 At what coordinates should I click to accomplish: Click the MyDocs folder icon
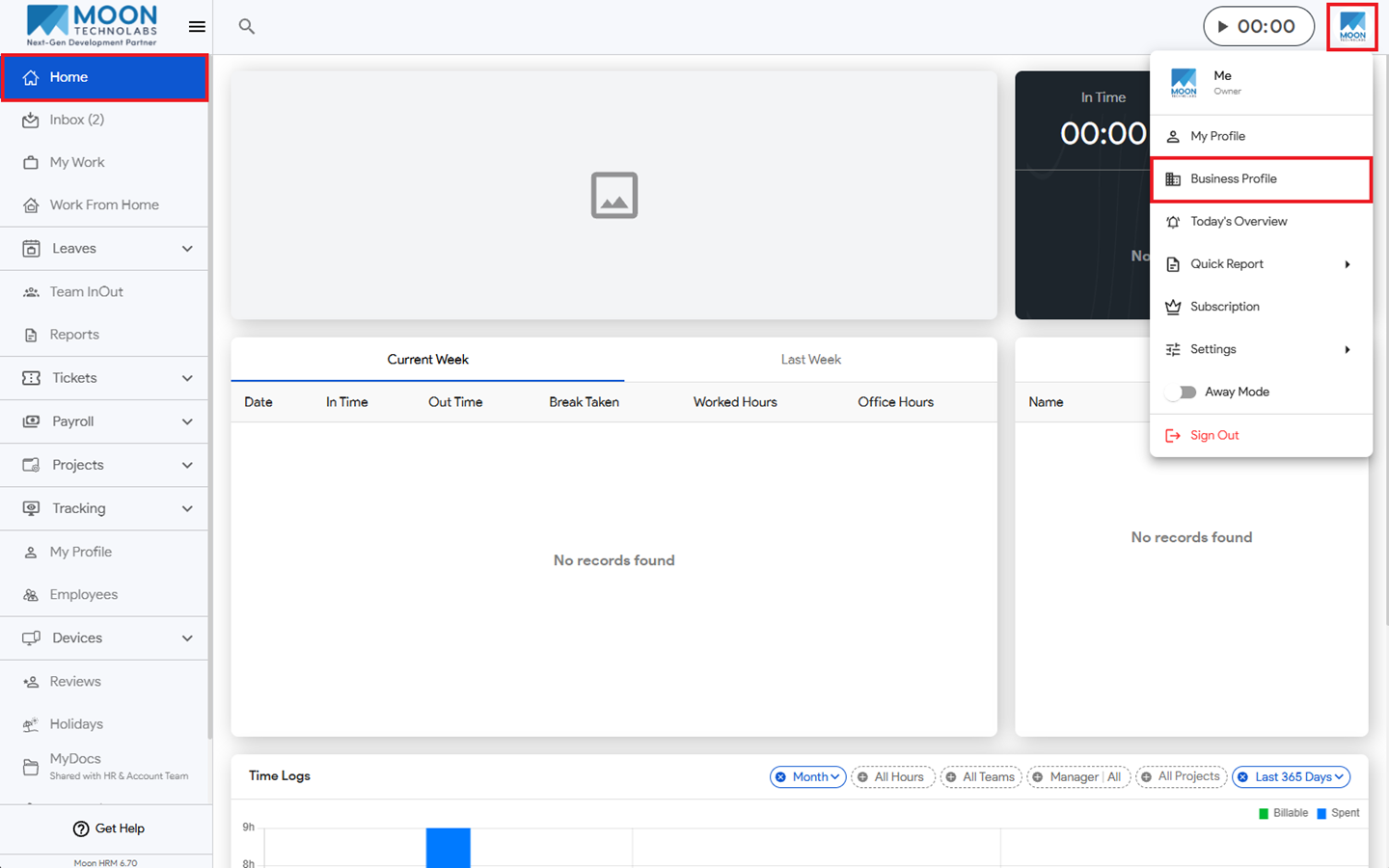31,768
